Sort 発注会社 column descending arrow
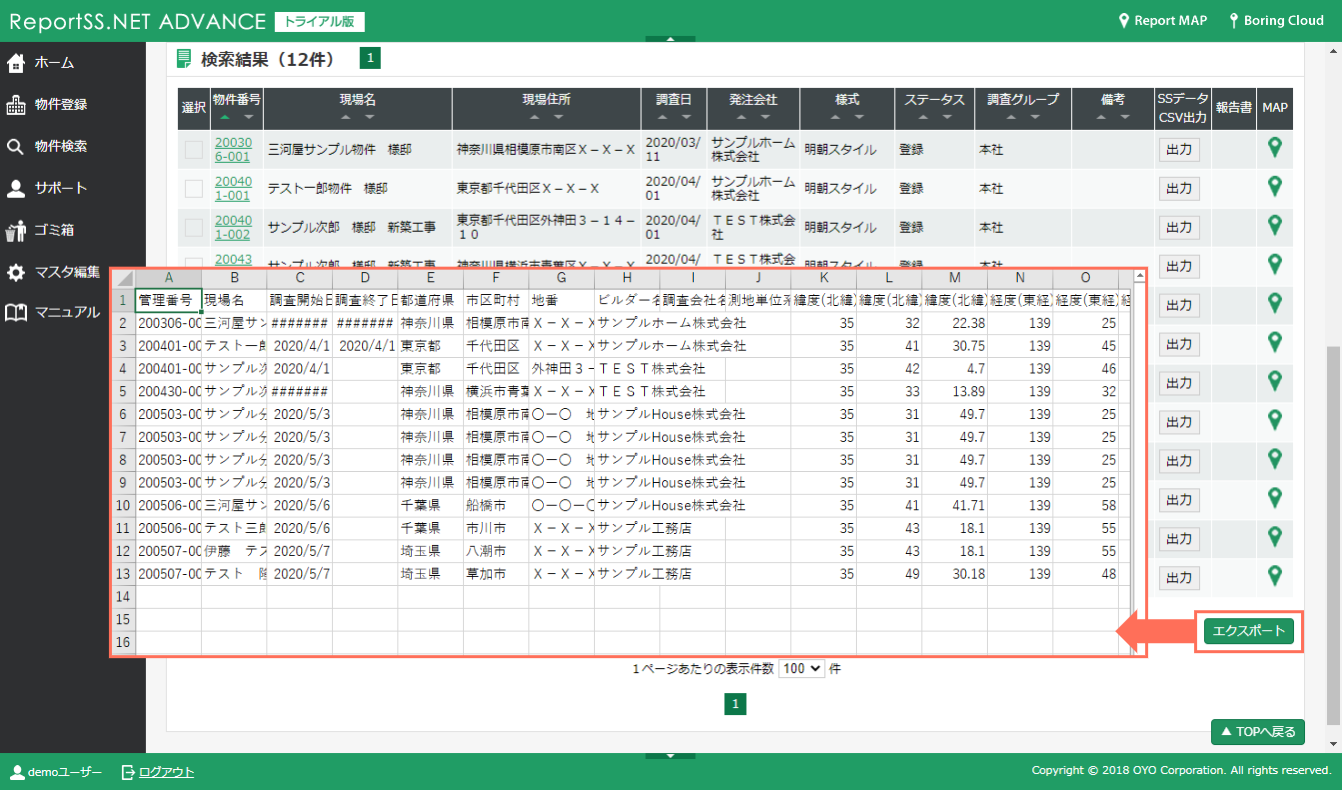Image resolution: width=1343 pixels, height=791 pixels. pyautogui.click(x=766, y=118)
